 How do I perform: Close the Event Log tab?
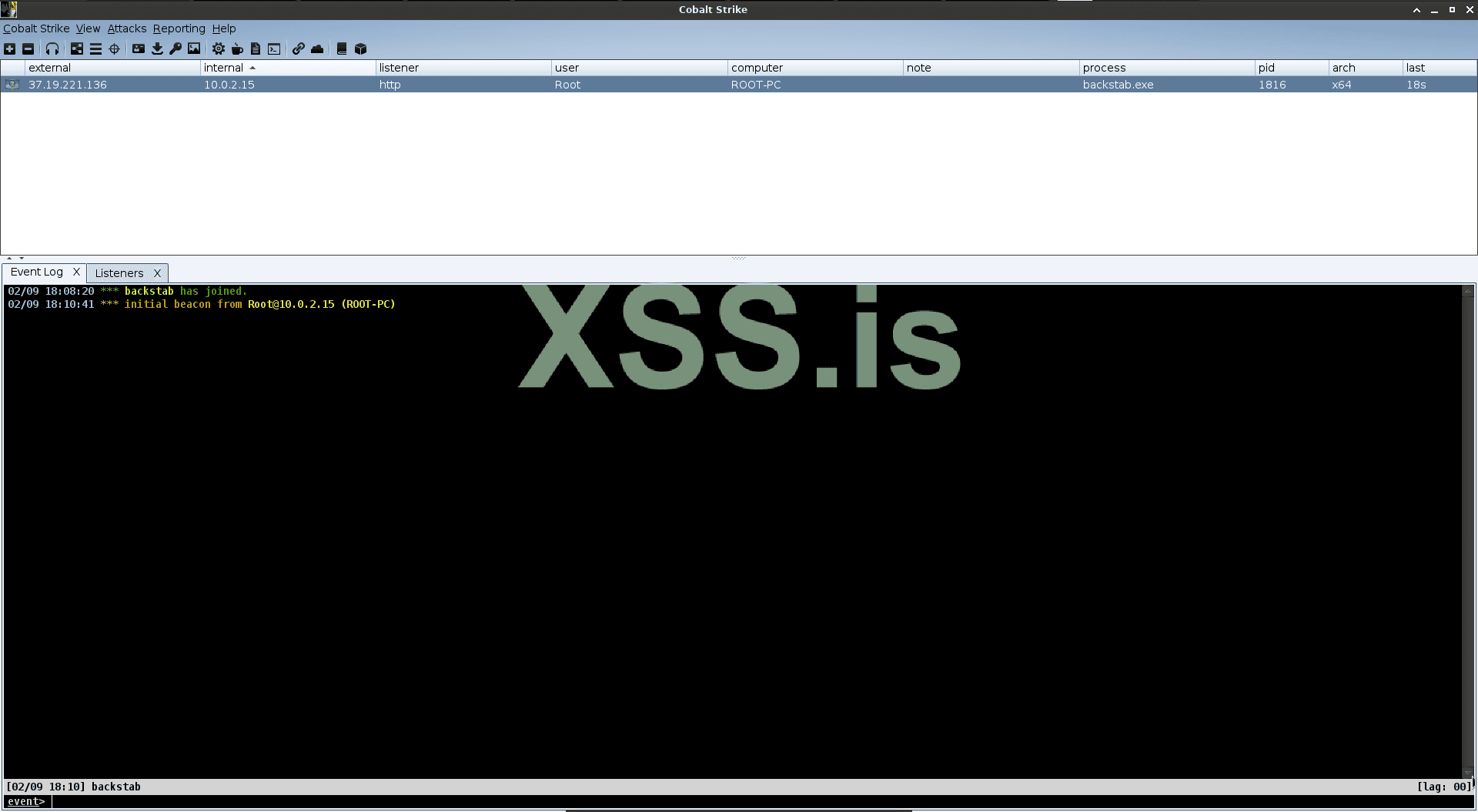77,272
